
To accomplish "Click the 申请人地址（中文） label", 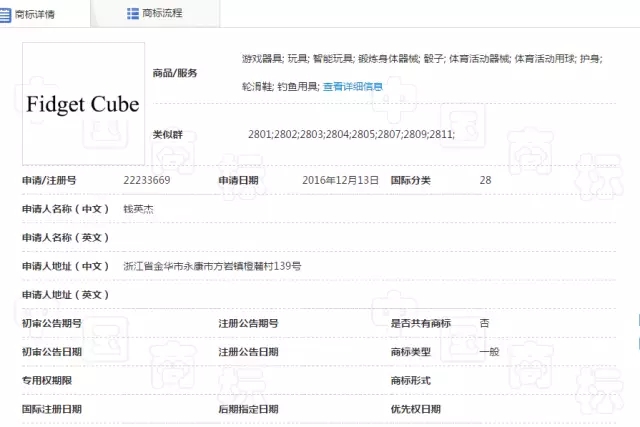I will pos(65,266).
